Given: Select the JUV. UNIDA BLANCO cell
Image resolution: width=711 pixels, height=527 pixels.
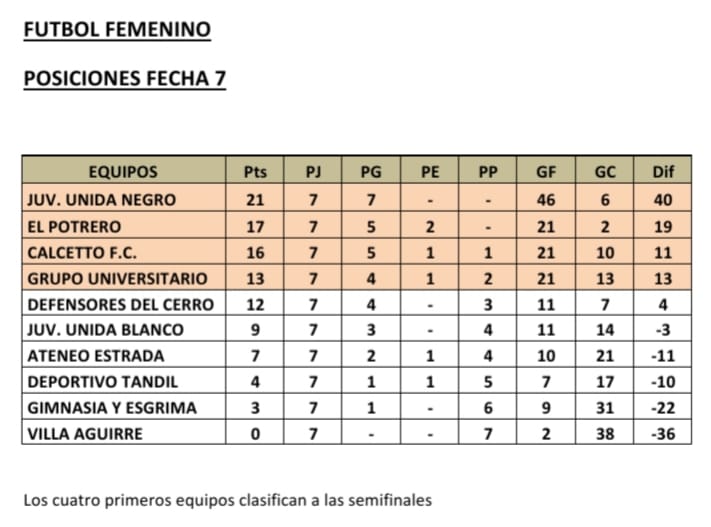Looking at the screenshot, I should click(106, 329).
